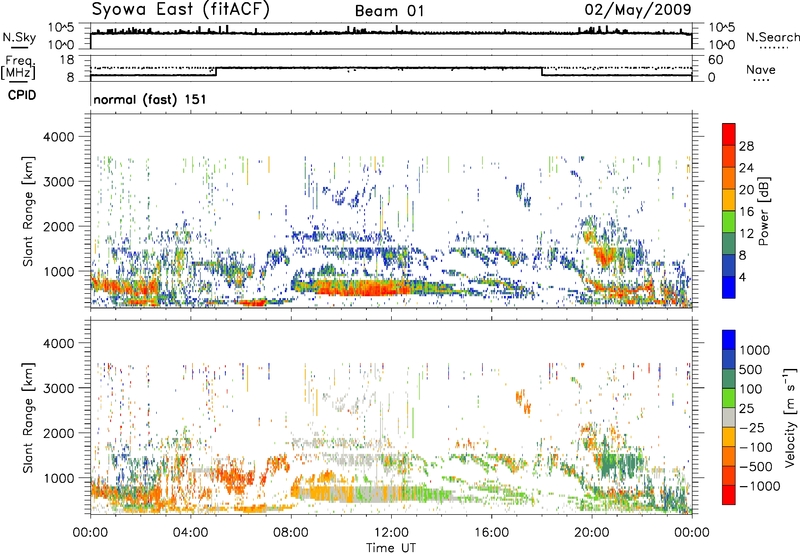Click the '-1000' label on the velocity colorbar
Image resolution: width=800 pixels, height=554 pixels.
pos(760,486)
